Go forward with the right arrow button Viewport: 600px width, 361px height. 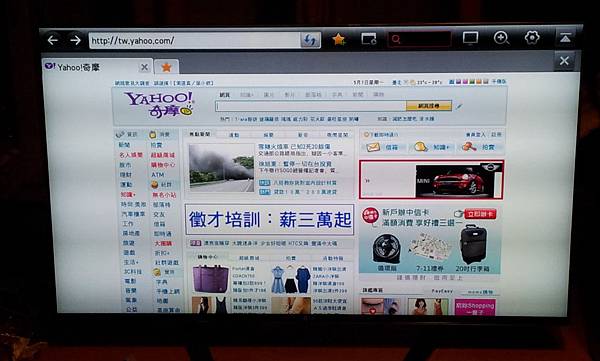pos(75,40)
